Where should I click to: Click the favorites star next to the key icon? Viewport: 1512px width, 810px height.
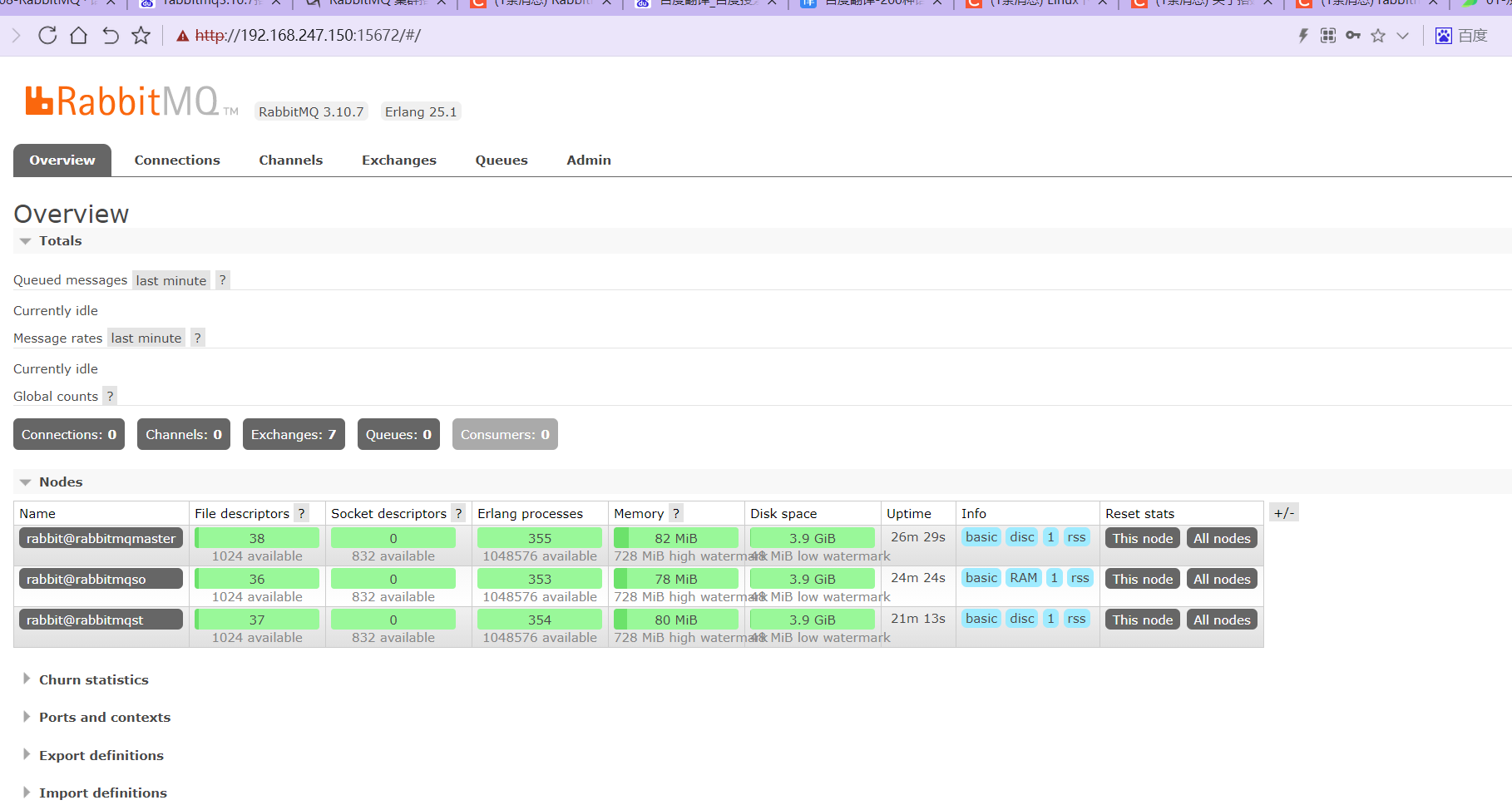(1378, 36)
